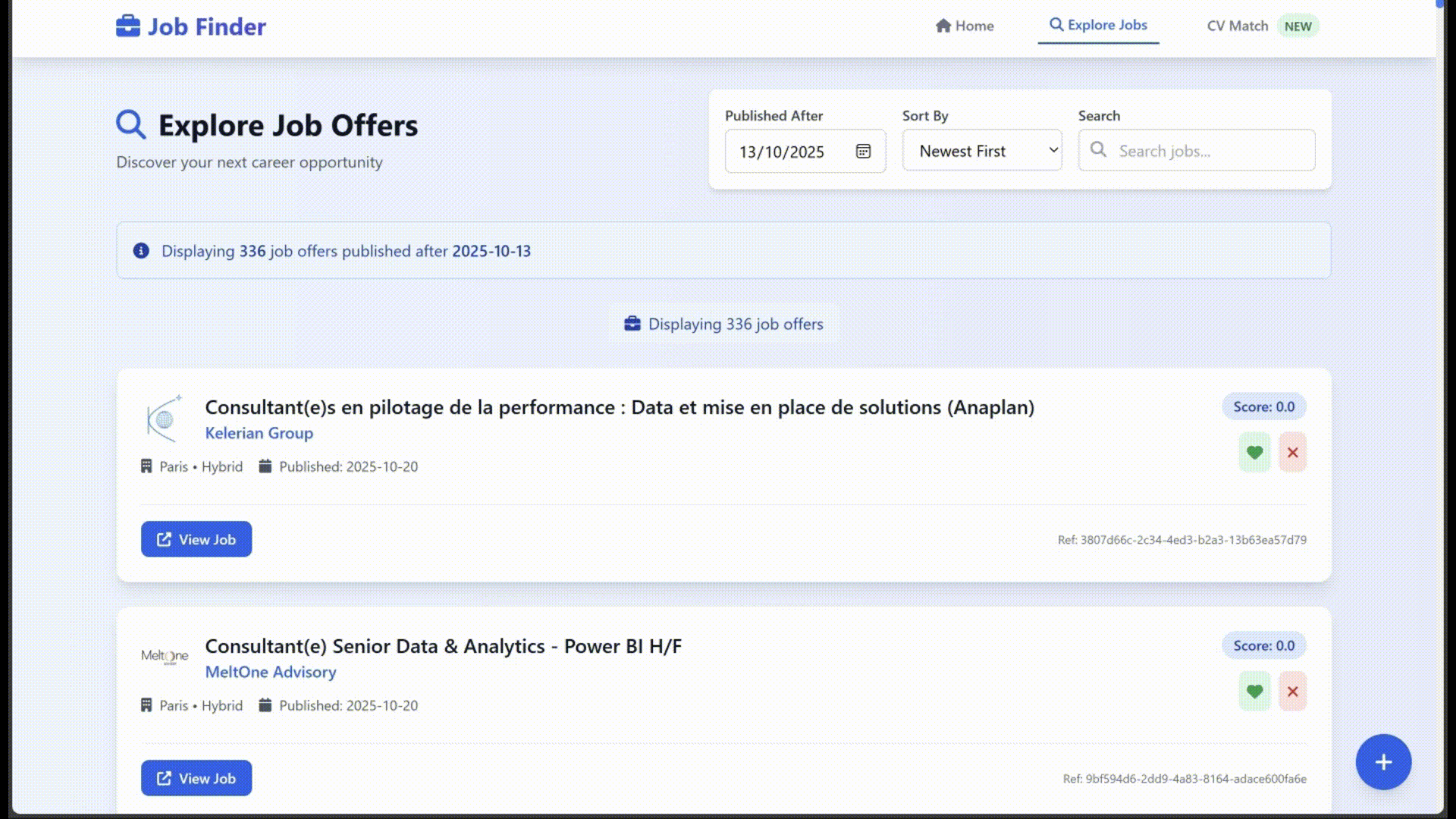
Task: Click the MeltOne Advisory company logo
Action: click(165, 657)
